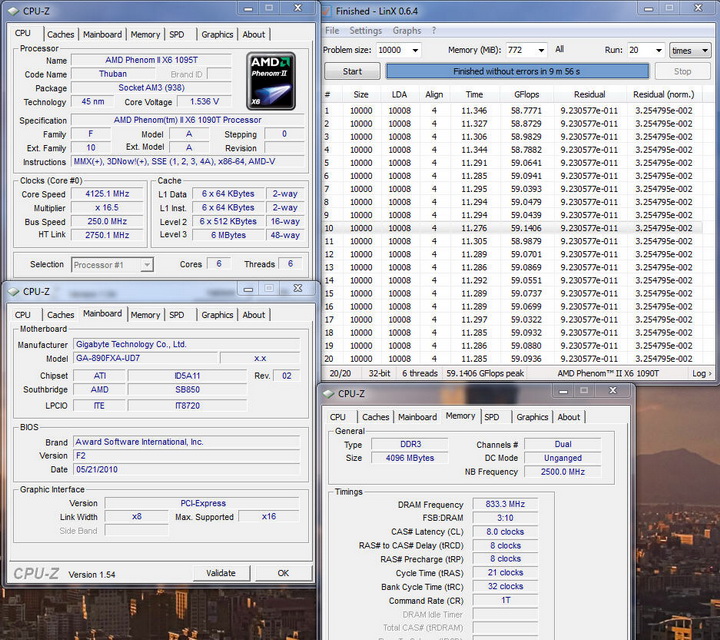Click the CPU-Z title icon of the Mainboard window
The height and width of the screenshot is (640, 720).
click(x=12, y=291)
